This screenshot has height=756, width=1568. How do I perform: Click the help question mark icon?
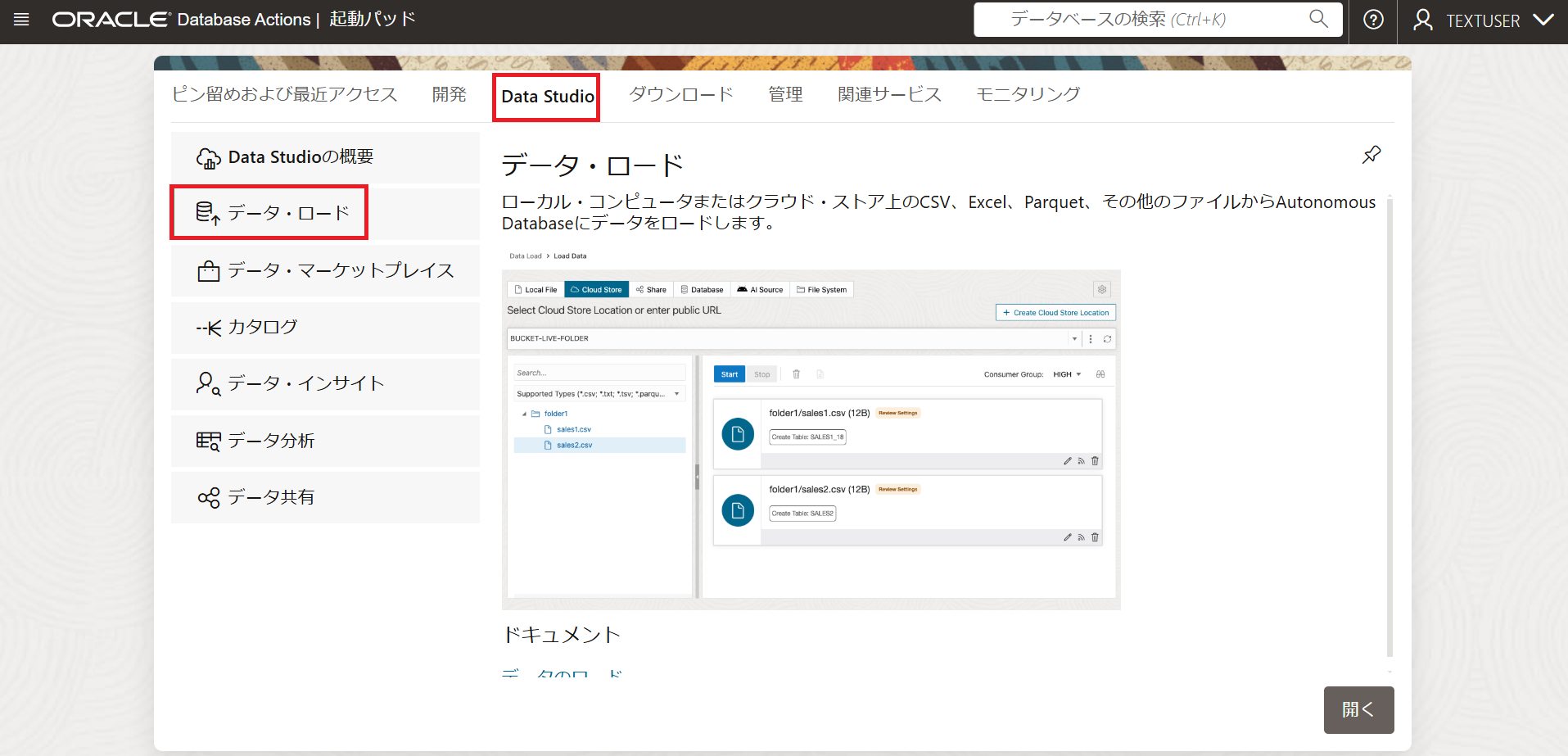click(1373, 20)
